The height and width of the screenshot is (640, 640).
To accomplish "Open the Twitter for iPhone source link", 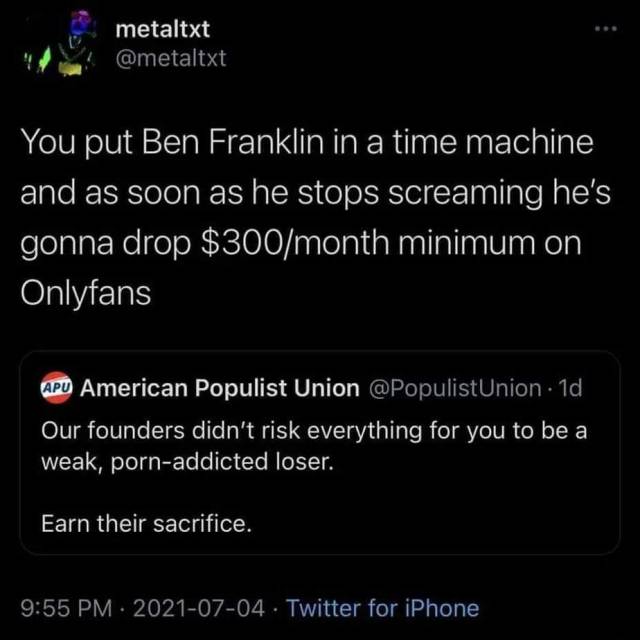I will [382, 607].
